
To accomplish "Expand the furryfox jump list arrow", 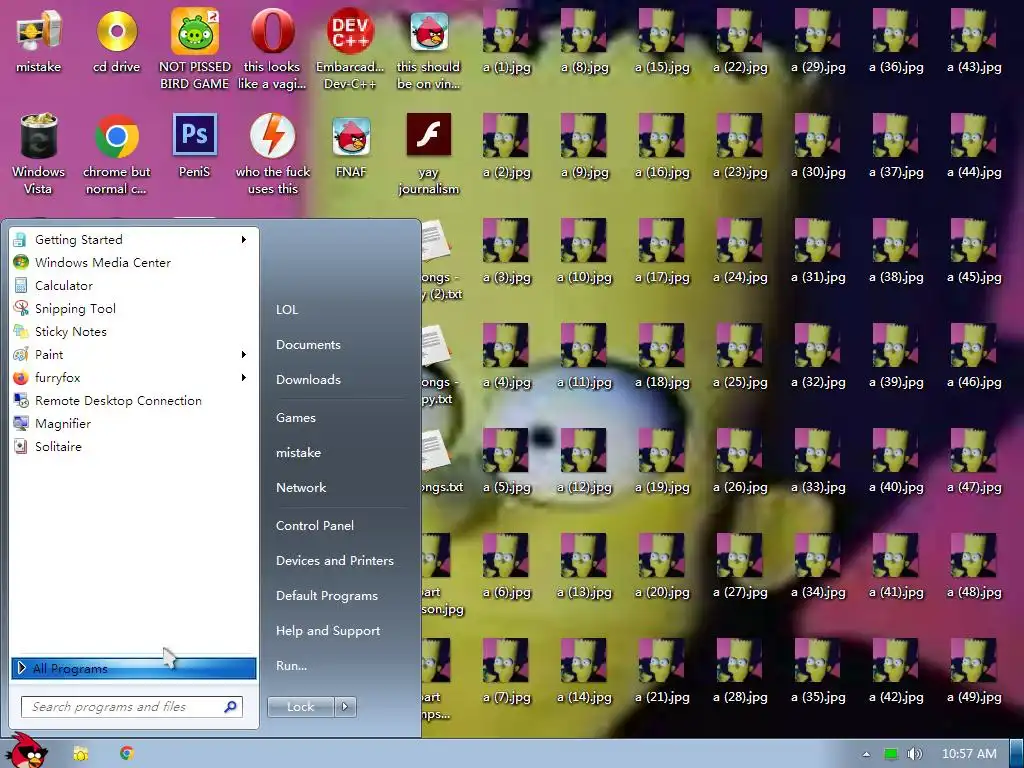I will (244, 377).
